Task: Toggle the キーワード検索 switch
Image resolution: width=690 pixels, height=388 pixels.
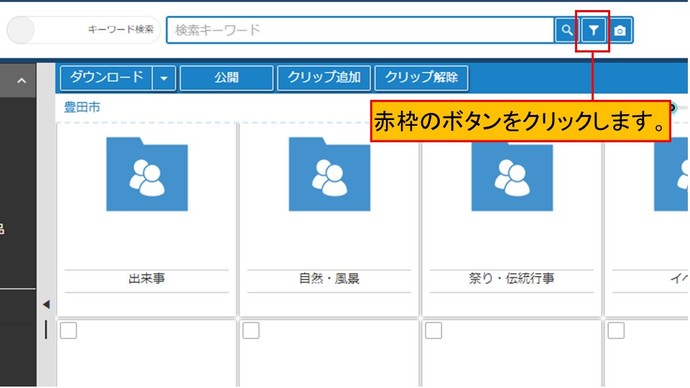Action: click(84, 30)
